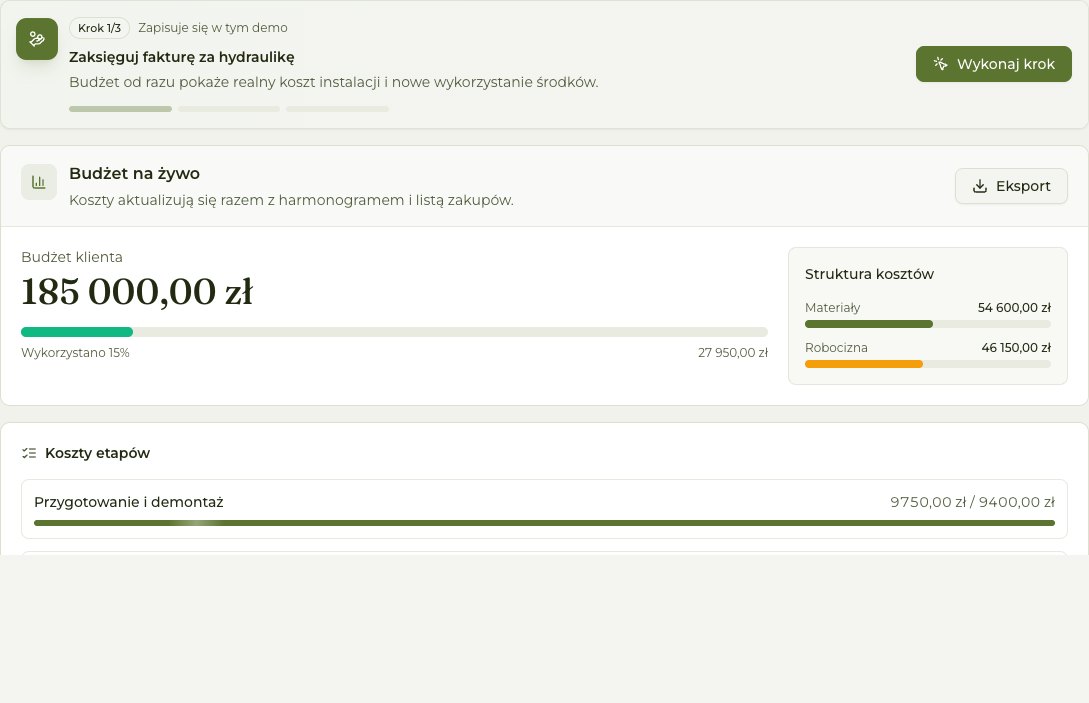Viewport: 1089px width, 703px height.
Task: Click the sparkle cursor icon in Wykonaj krok
Action: tap(940, 64)
